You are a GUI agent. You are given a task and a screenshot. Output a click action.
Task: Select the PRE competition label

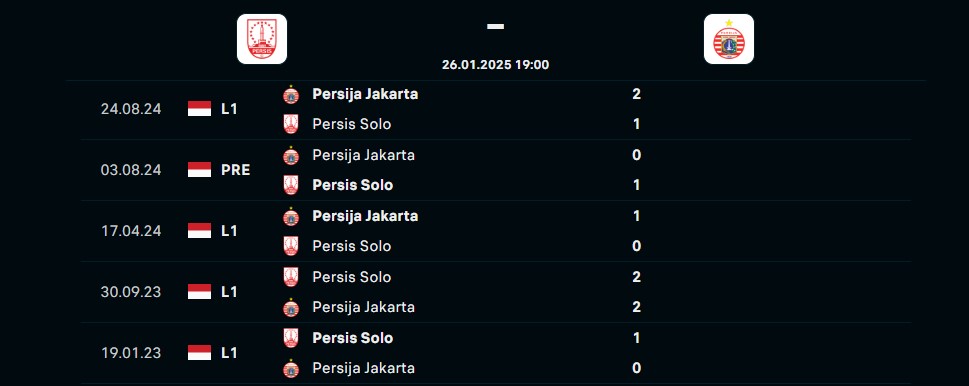(x=235, y=170)
